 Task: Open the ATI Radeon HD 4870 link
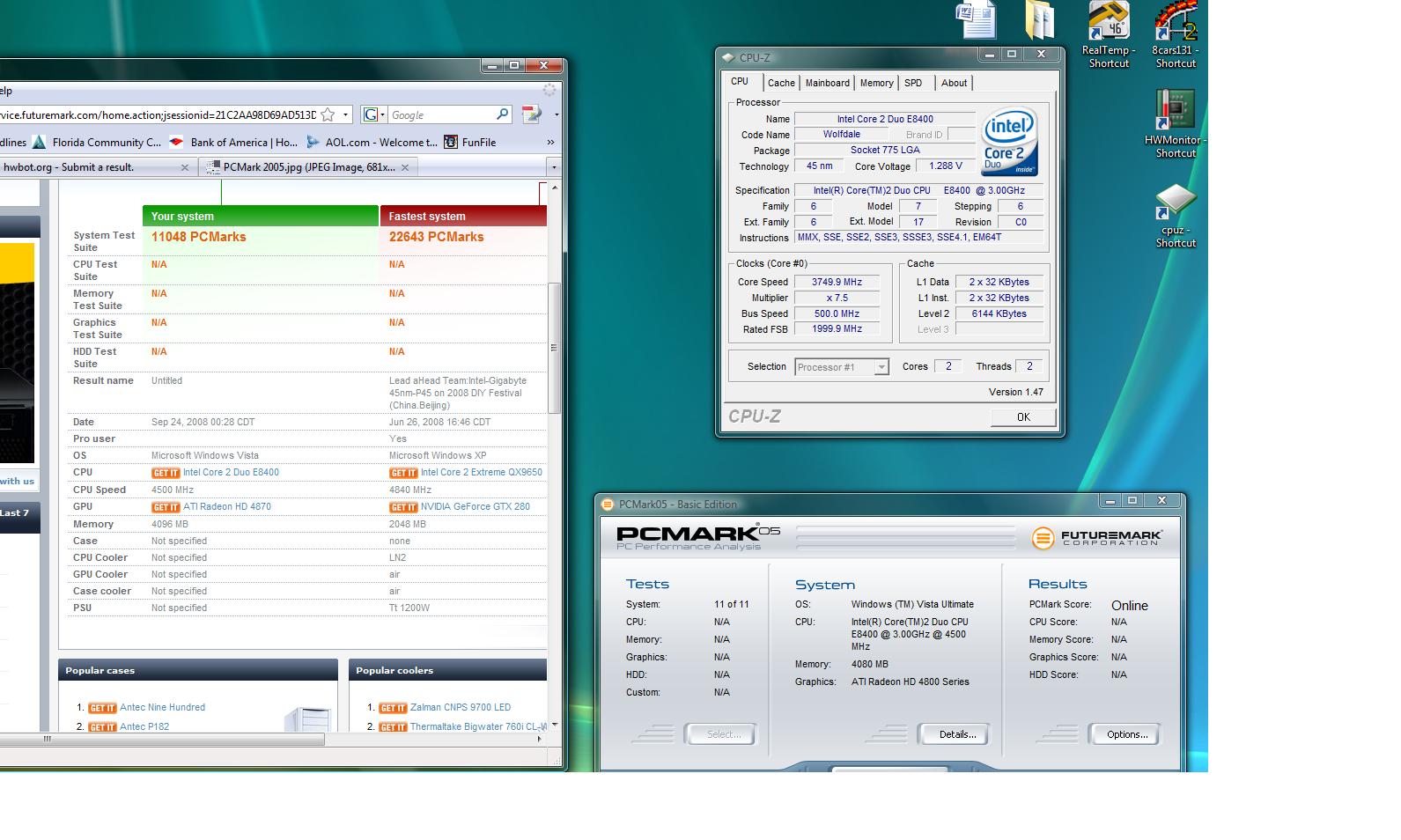[x=227, y=507]
